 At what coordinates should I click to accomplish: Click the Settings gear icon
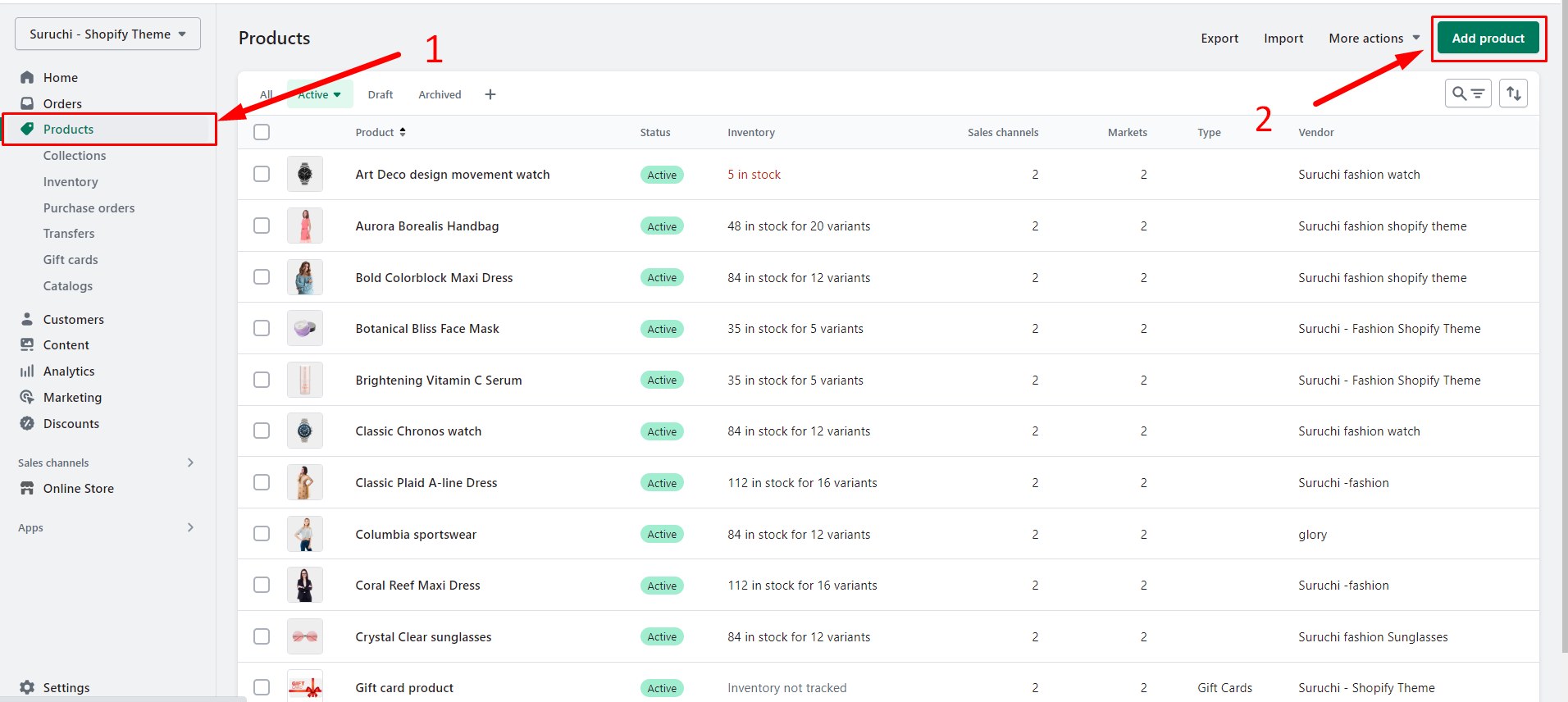[x=27, y=687]
